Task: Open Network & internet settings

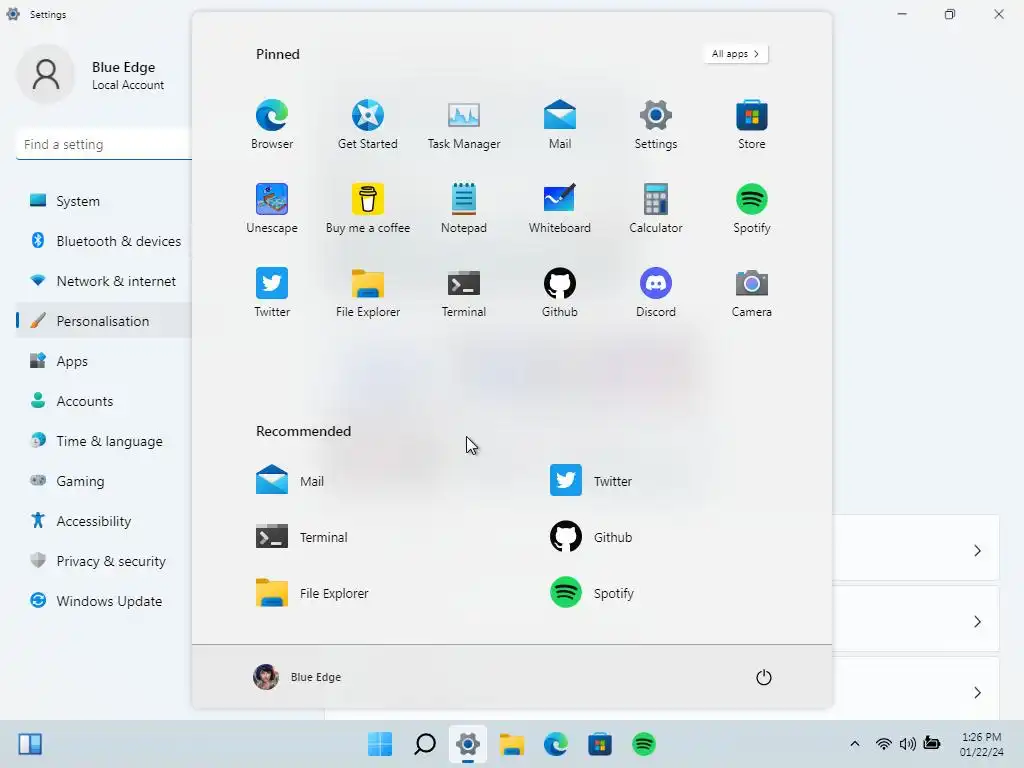Action: tap(103, 281)
